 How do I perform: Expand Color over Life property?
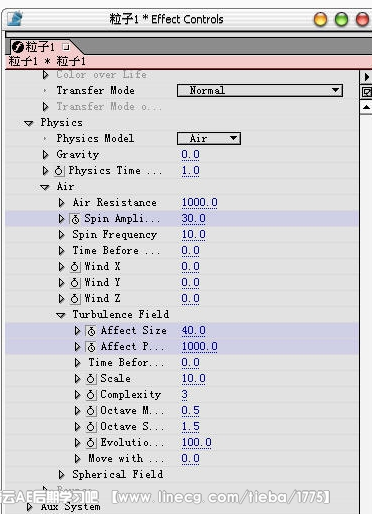(45, 75)
